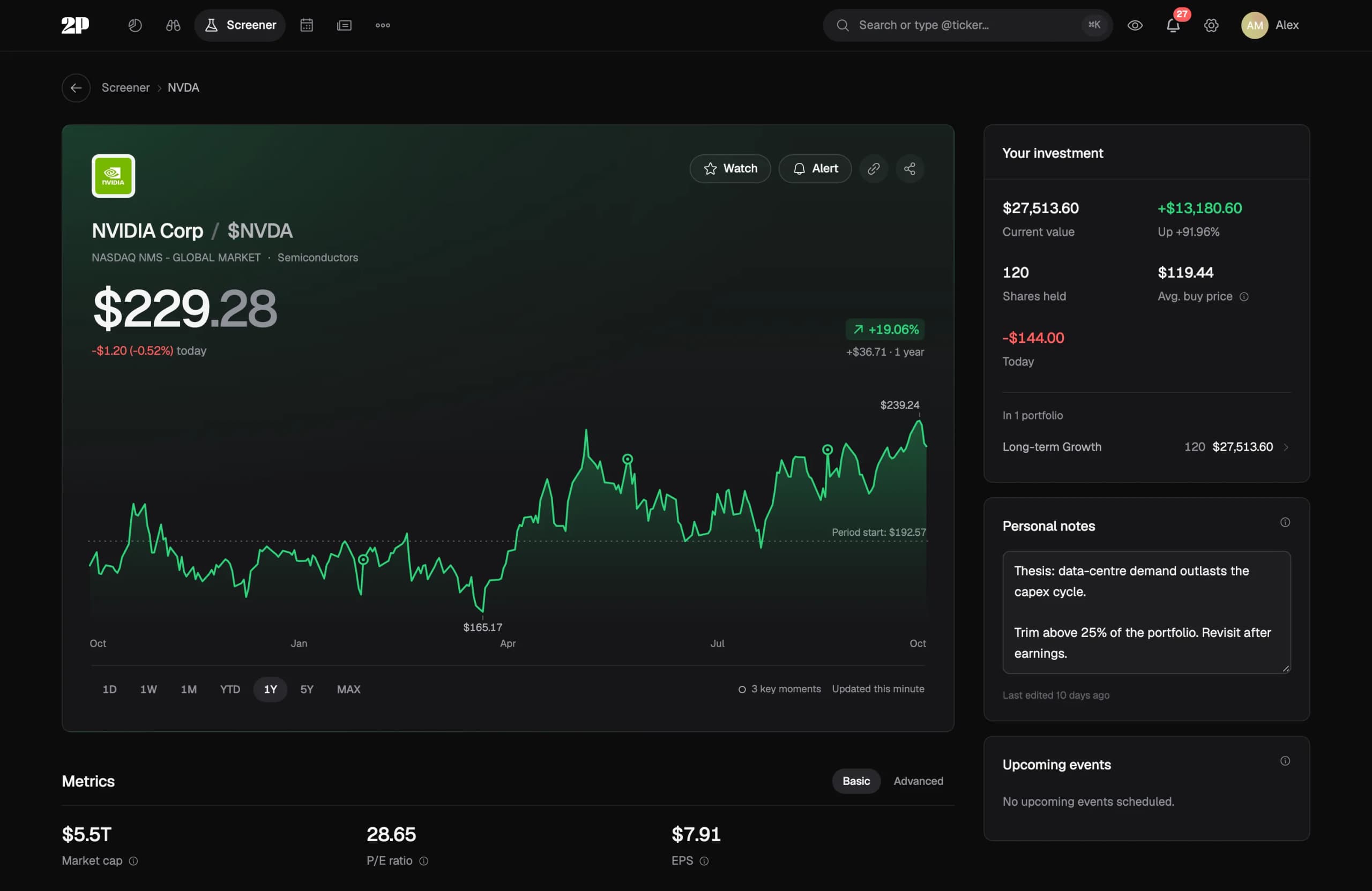Open the Long-term Growth portfolio chevron

[1285, 447]
